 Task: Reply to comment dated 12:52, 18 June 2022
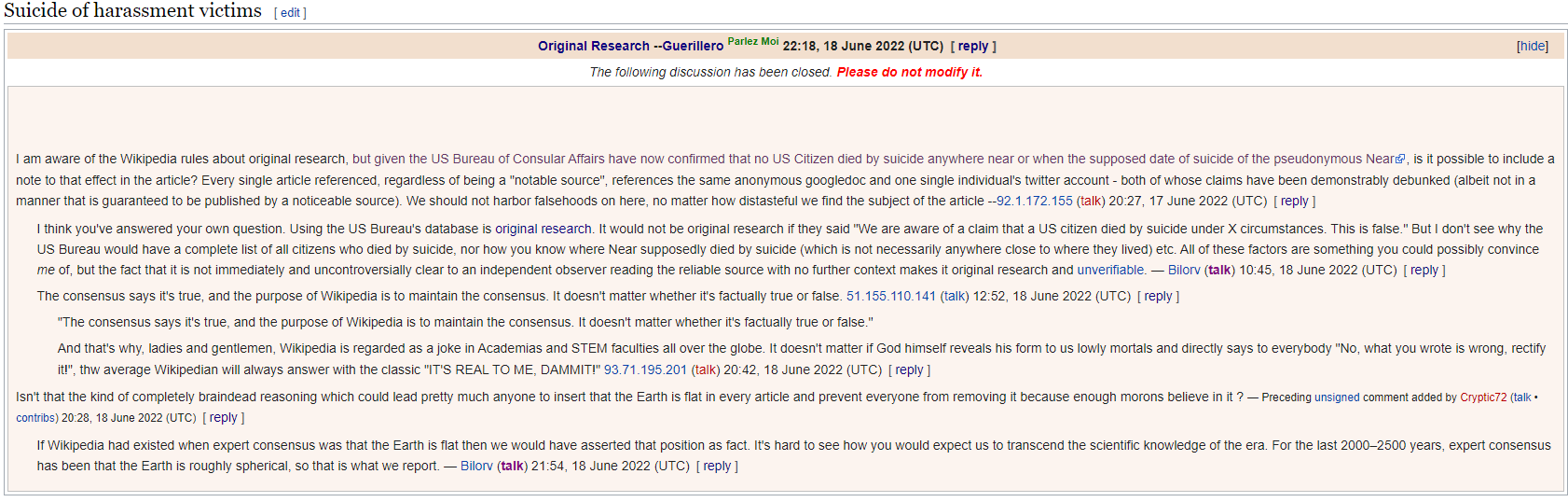[x=1158, y=296]
